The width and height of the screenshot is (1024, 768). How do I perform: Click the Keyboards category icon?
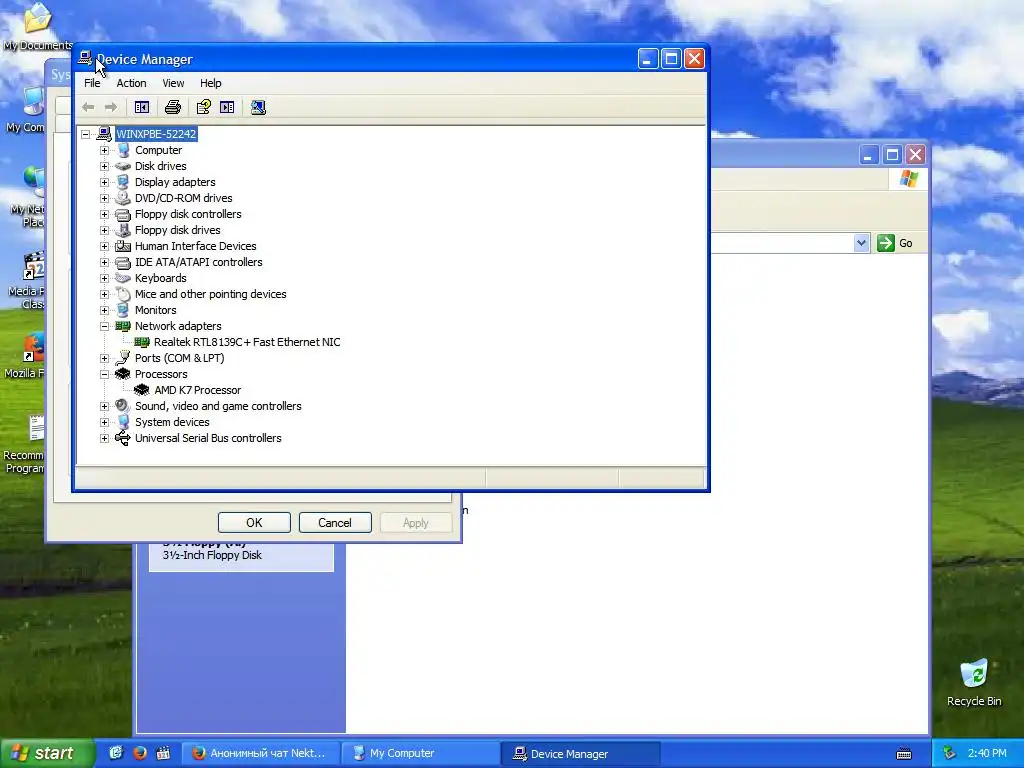click(x=123, y=278)
